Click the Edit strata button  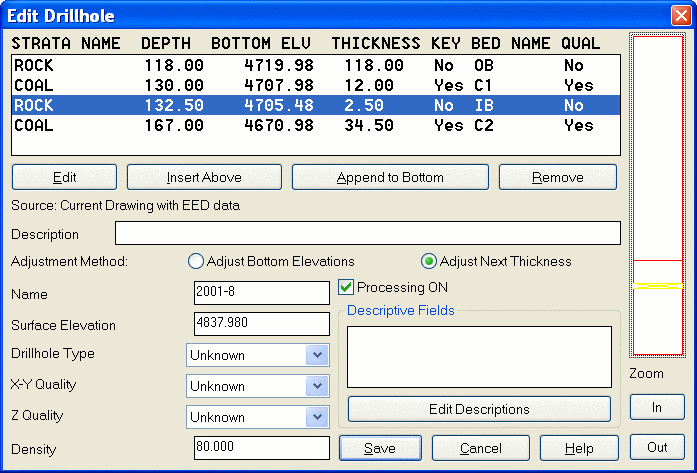64,177
